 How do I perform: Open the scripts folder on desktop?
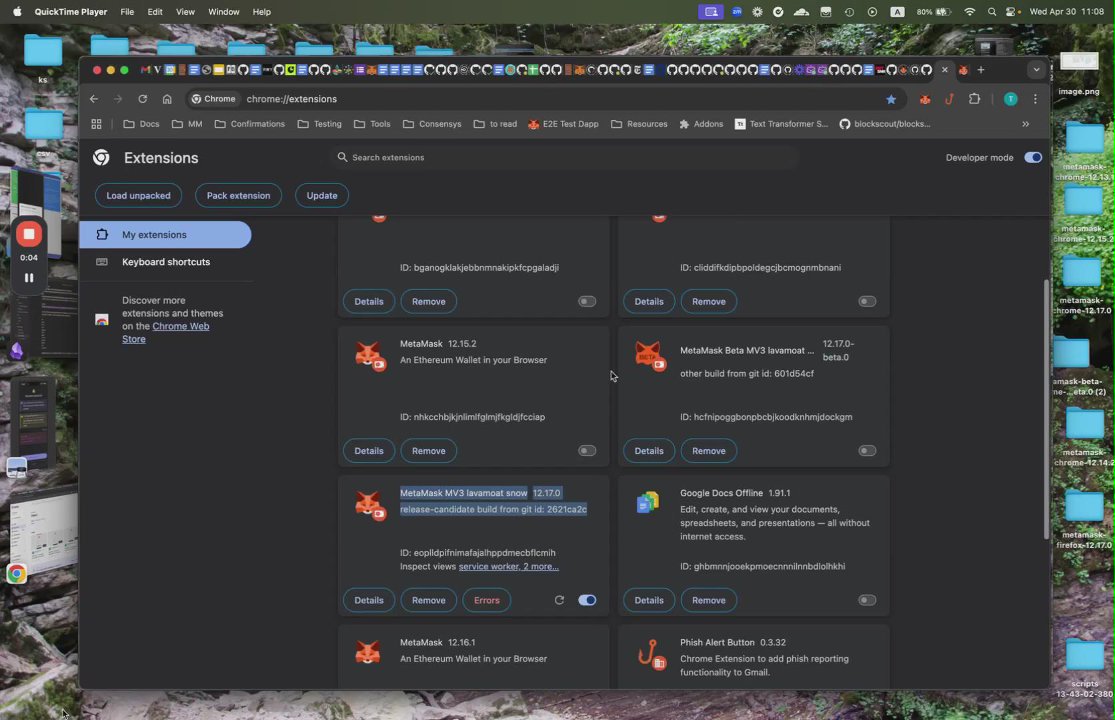tap(1084, 668)
